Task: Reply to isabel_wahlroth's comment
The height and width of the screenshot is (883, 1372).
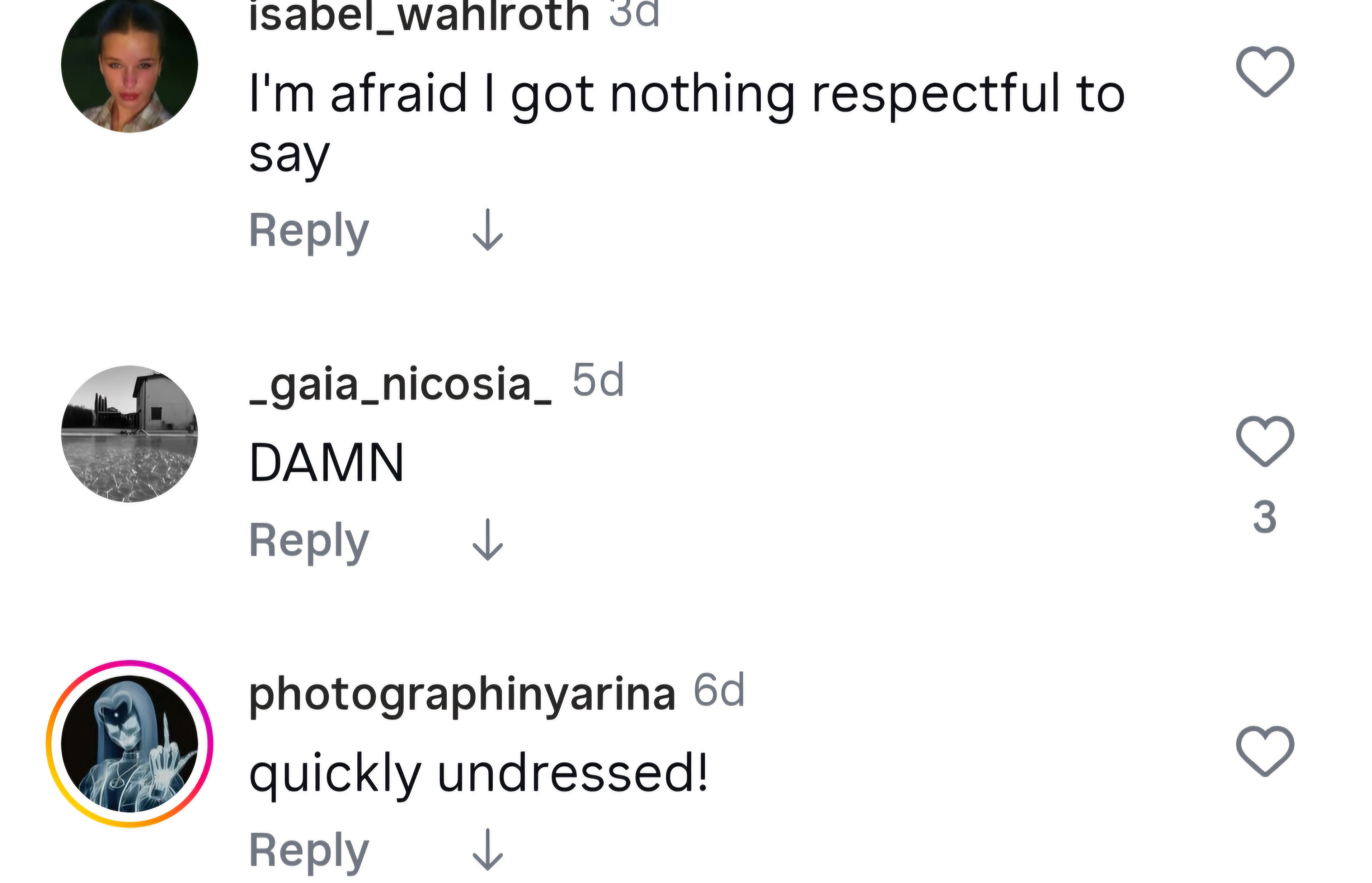Action: (x=309, y=232)
